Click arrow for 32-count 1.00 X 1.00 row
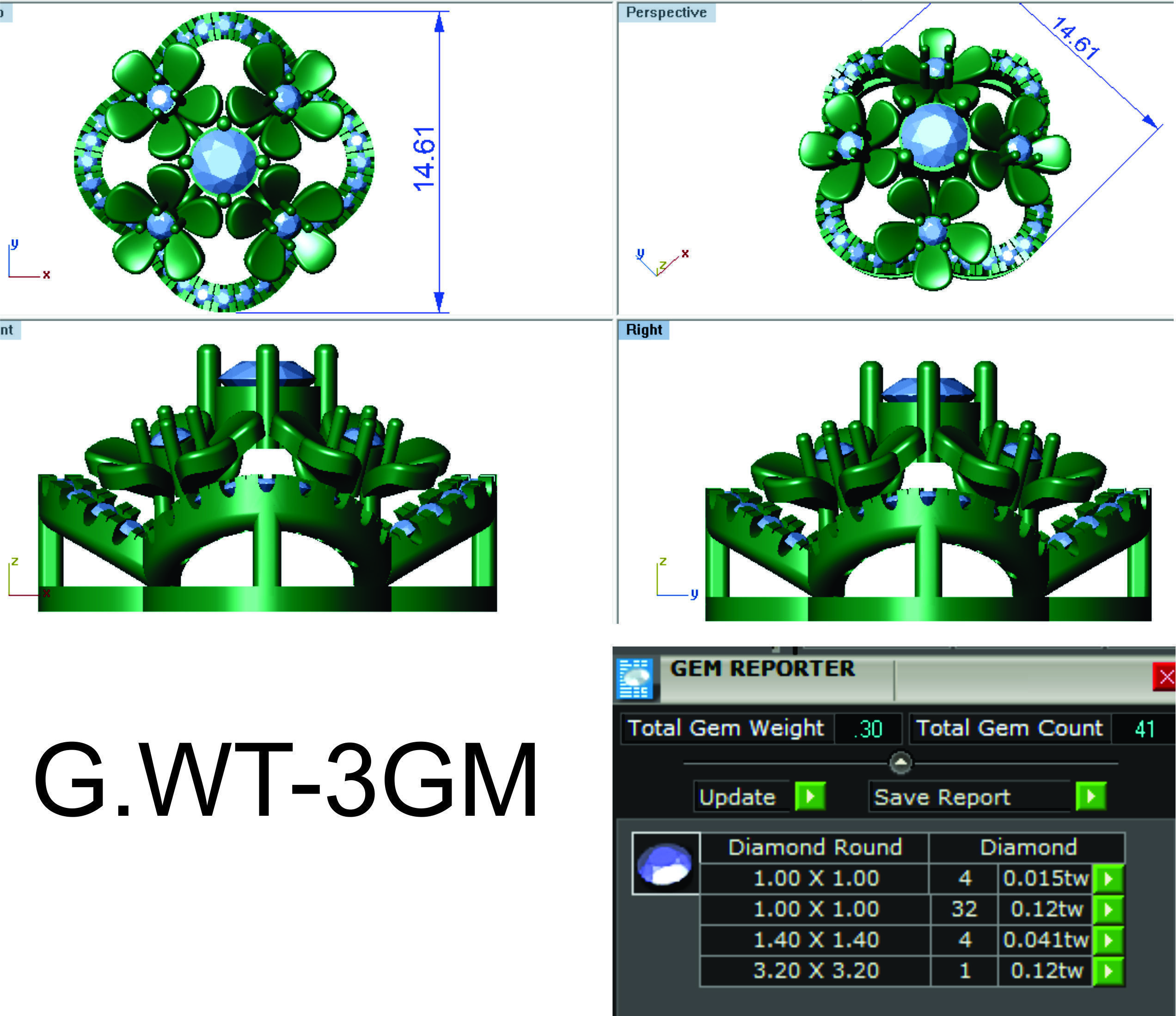 coord(1109,909)
